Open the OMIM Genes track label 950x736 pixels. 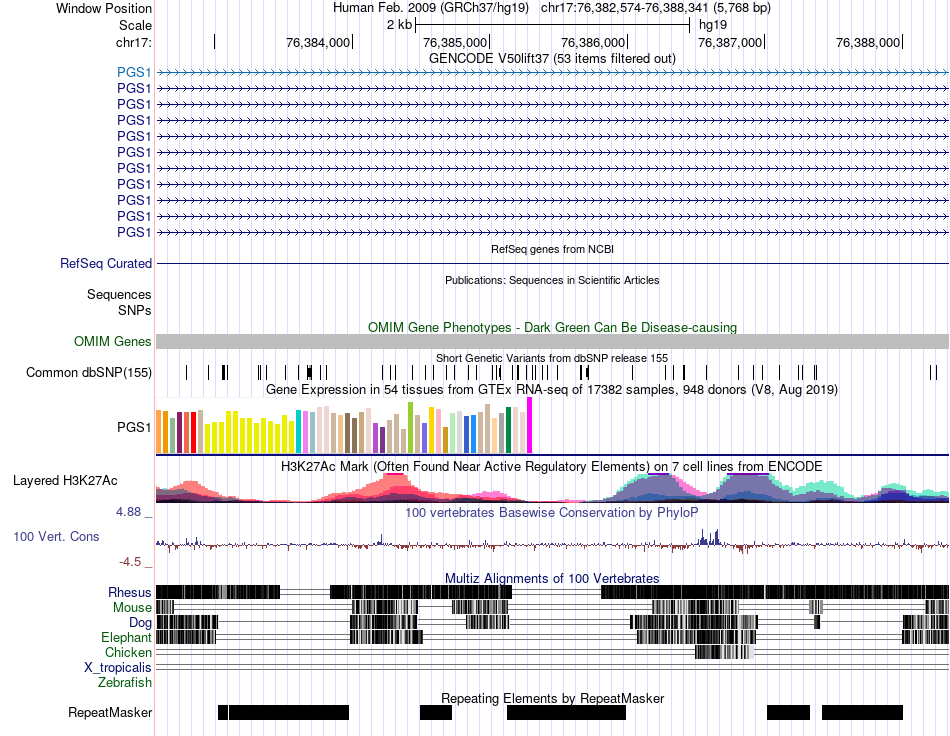point(112,342)
